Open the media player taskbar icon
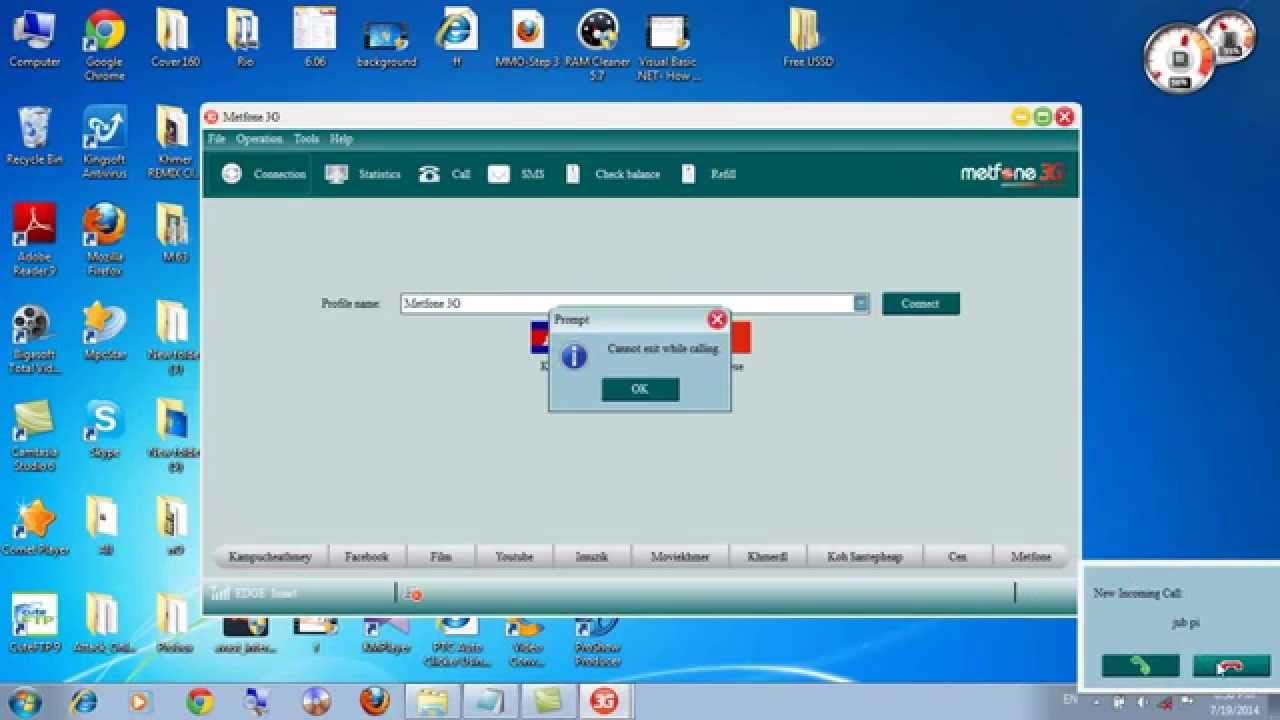The width and height of the screenshot is (1280, 720). click(x=140, y=701)
